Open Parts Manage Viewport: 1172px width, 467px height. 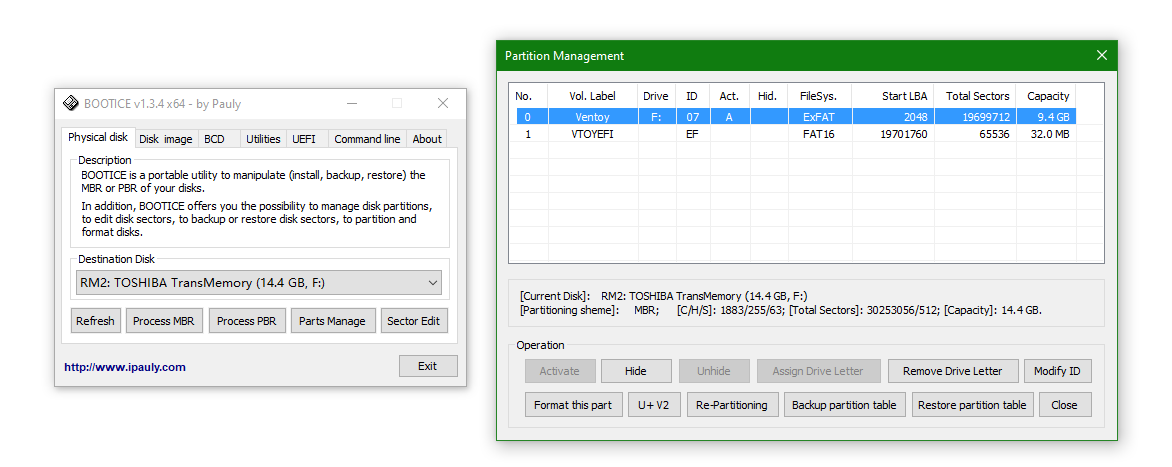coord(332,321)
